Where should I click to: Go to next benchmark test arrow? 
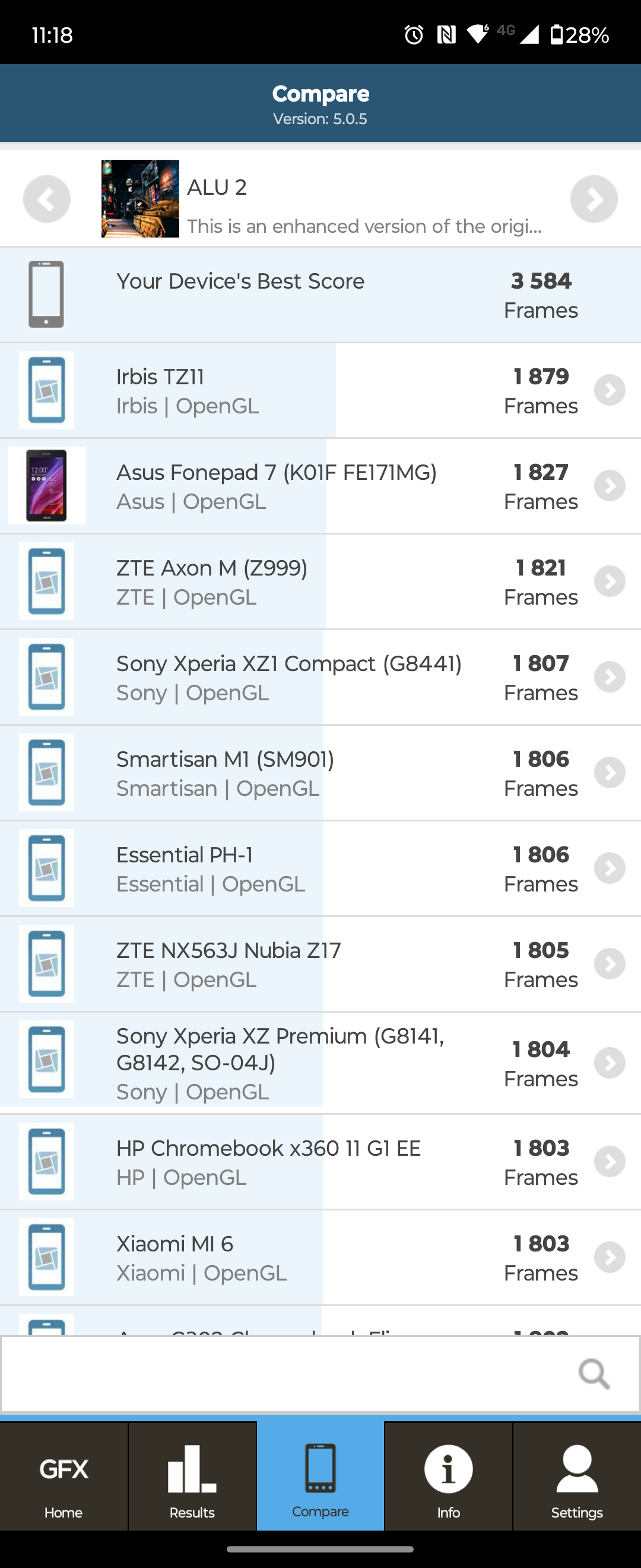coord(594,199)
